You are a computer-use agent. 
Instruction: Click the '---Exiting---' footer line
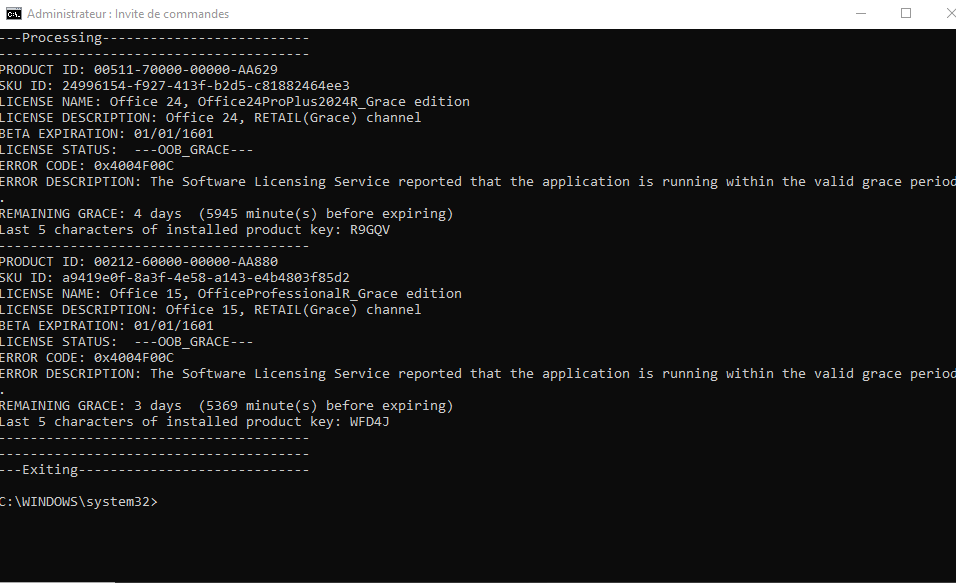click(x=154, y=470)
